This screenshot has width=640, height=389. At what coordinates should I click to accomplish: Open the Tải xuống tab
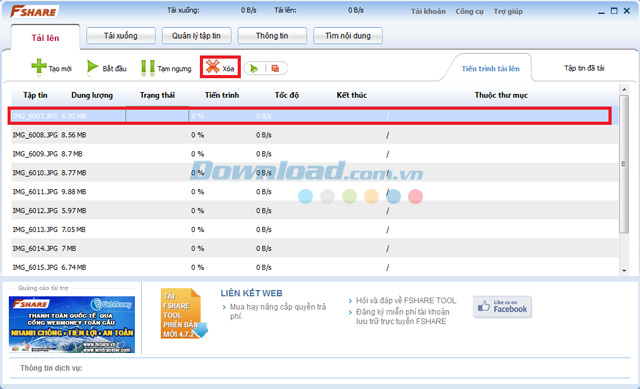coord(121,36)
